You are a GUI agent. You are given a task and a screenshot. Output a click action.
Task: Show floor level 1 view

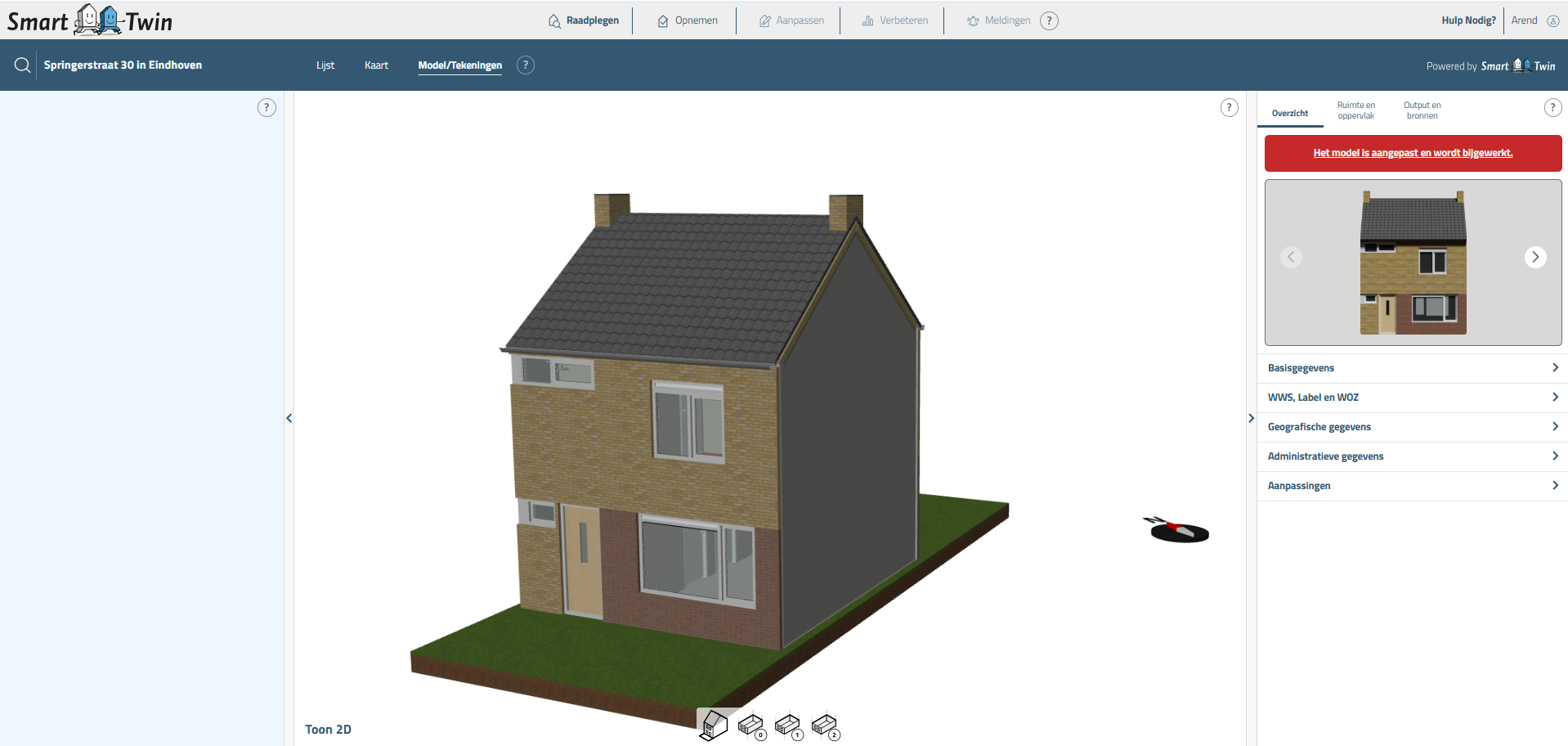click(787, 726)
